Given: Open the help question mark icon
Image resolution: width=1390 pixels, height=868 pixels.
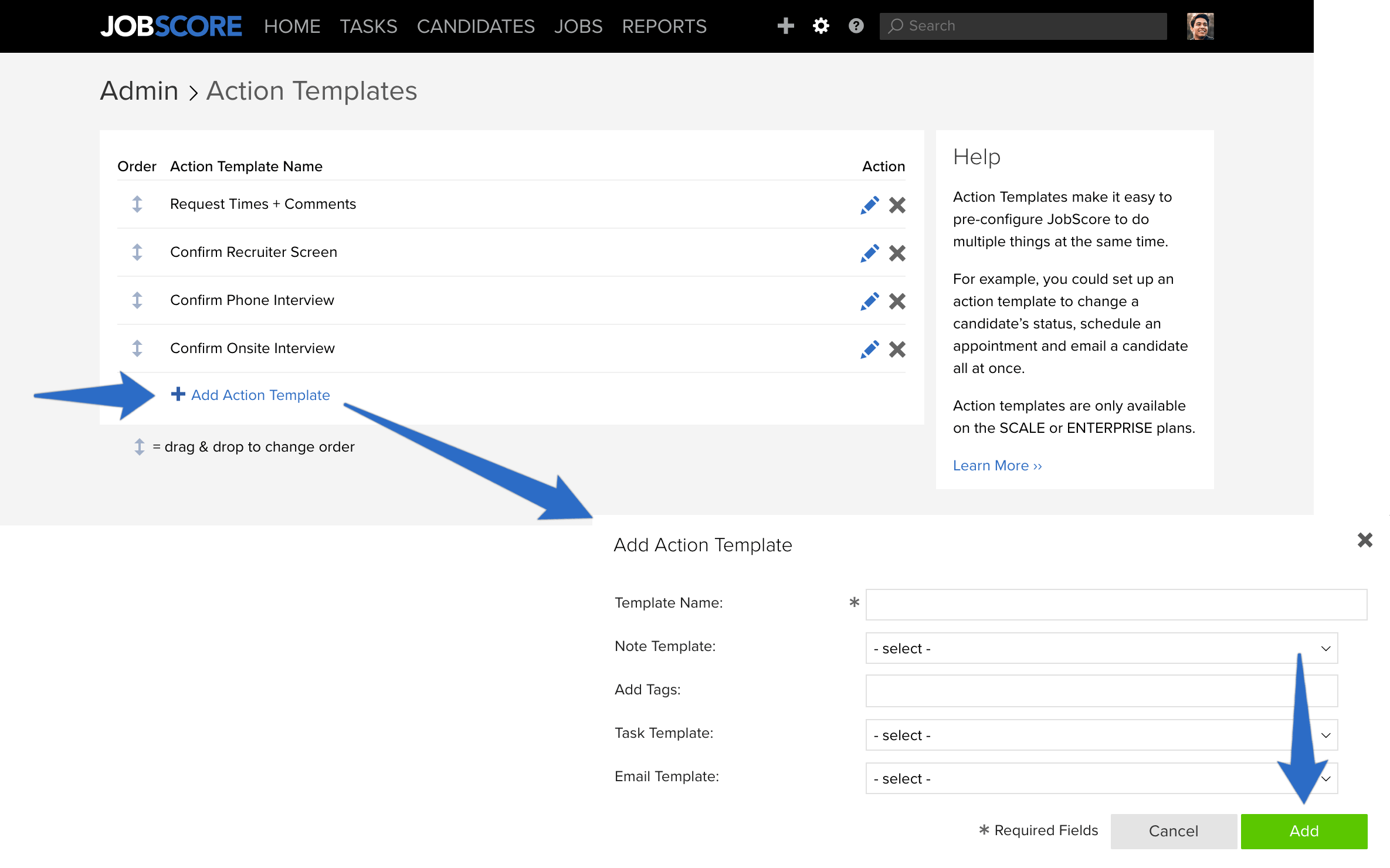Looking at the screenshot, I should [856, 26].
